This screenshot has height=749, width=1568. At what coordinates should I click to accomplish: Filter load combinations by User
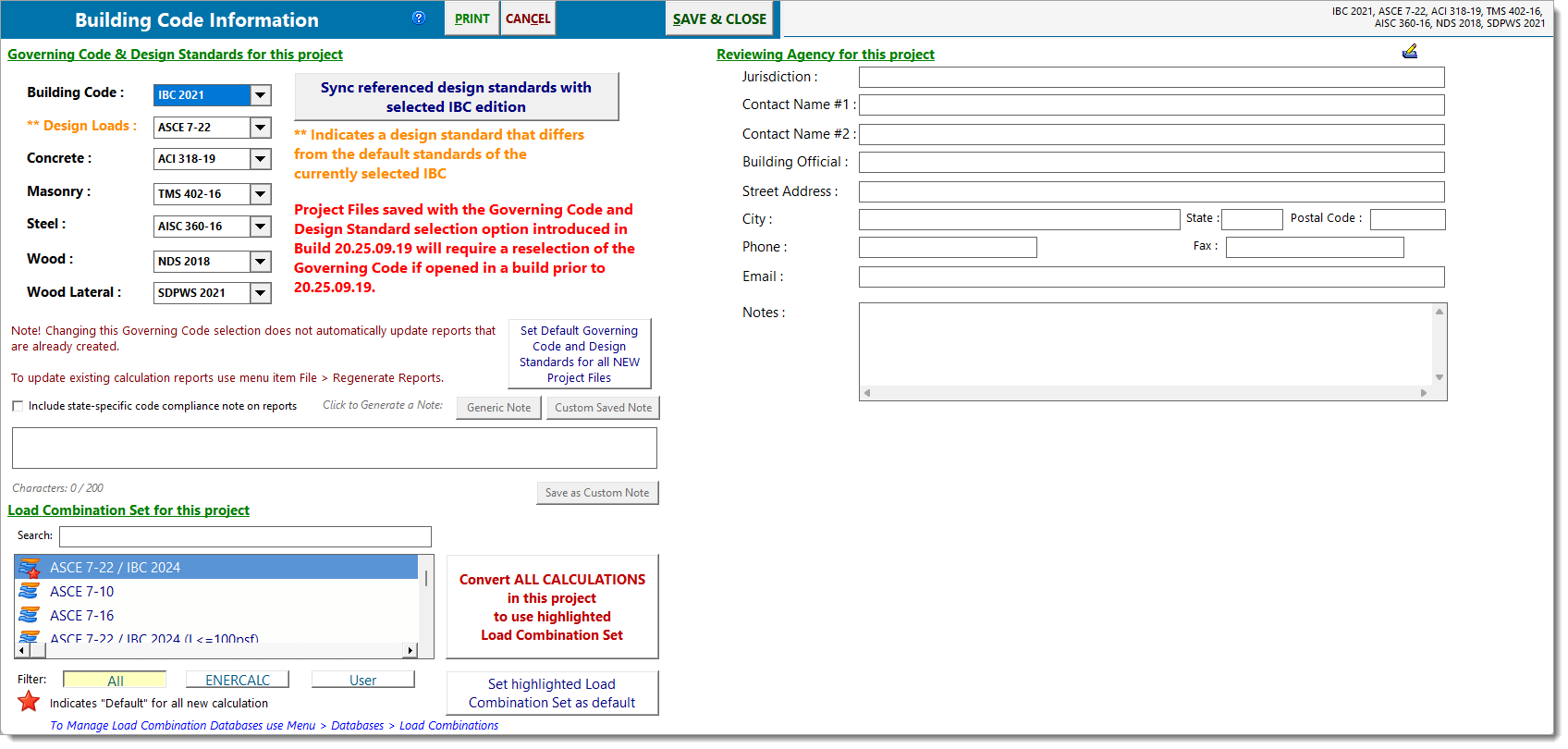click(362, 680)
